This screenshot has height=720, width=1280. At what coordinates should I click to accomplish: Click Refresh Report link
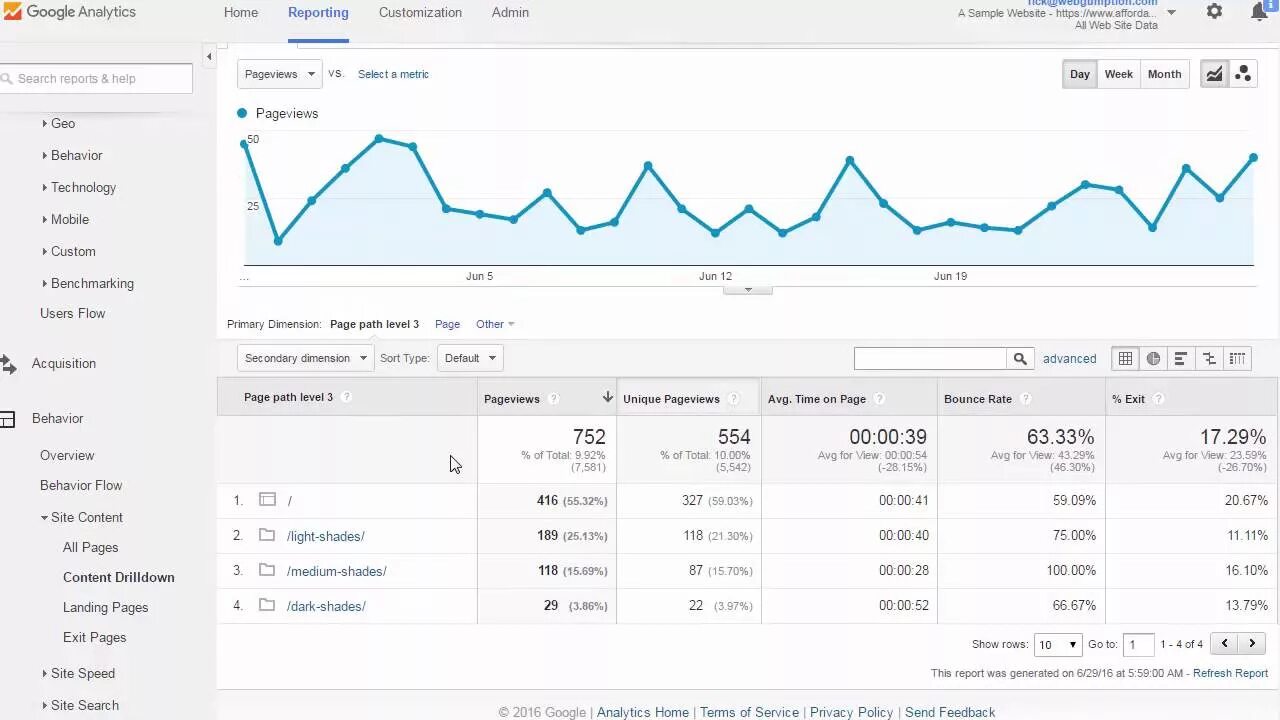pyautogui.click(x=1230, y=673)
